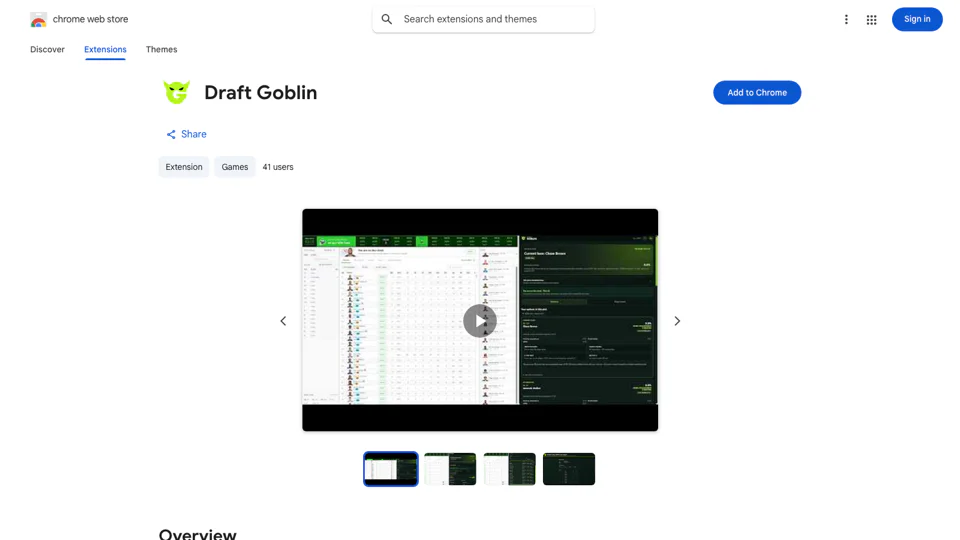Select the first media thumbnail
Screen dimensions: 960x540
click(x=391, y=469)
